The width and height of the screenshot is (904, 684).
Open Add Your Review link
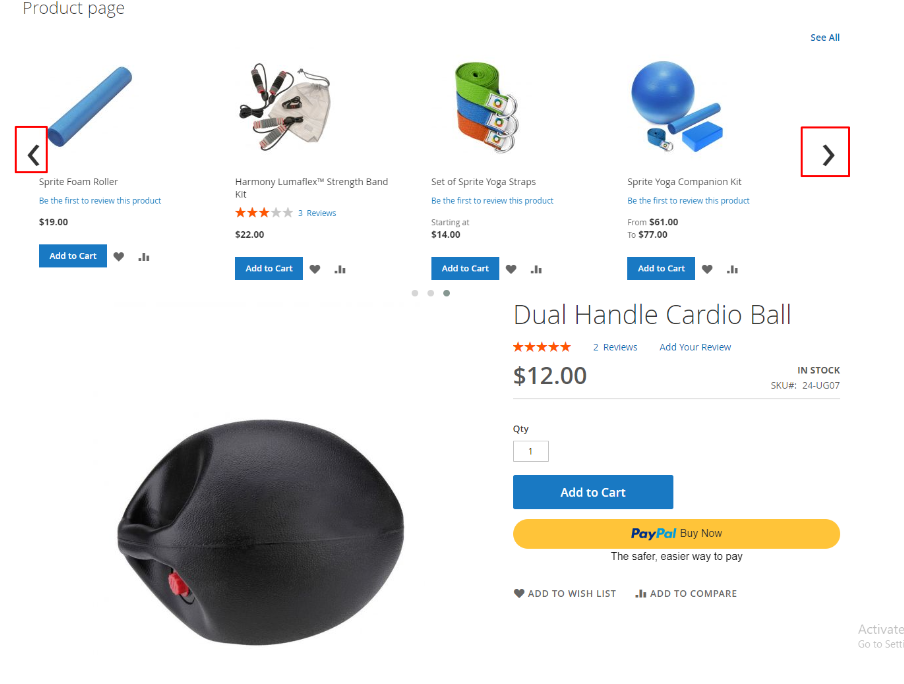pos(695,347)
